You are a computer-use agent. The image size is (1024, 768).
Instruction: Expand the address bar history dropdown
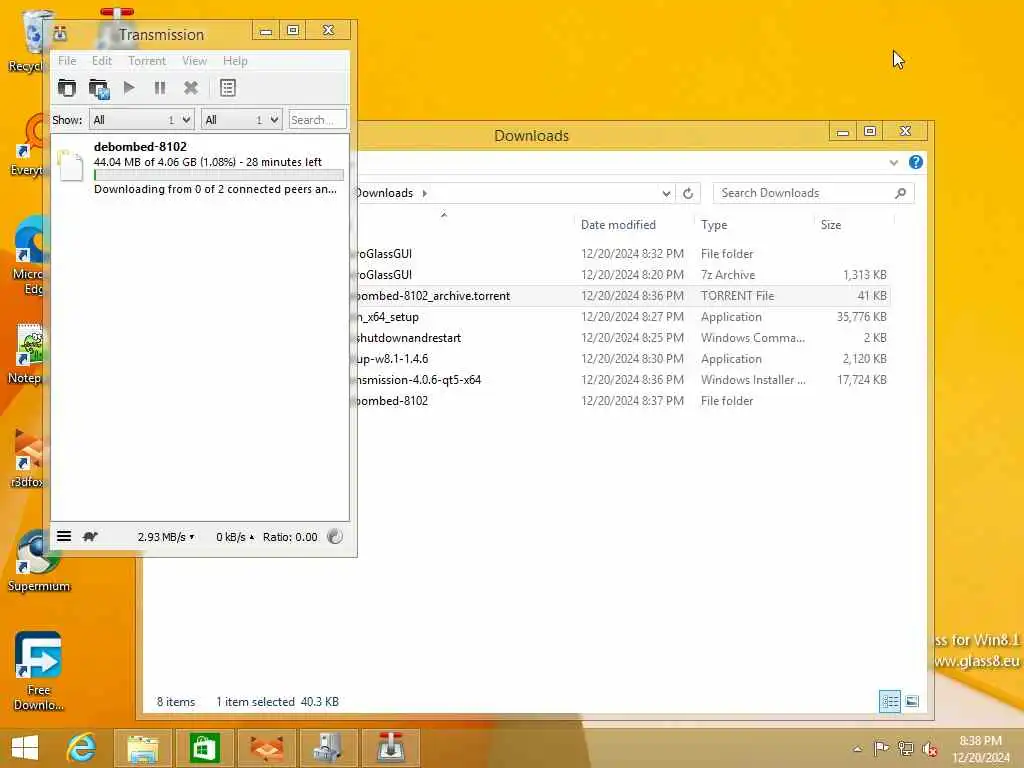pyautogui.click(x=665, y=193)
